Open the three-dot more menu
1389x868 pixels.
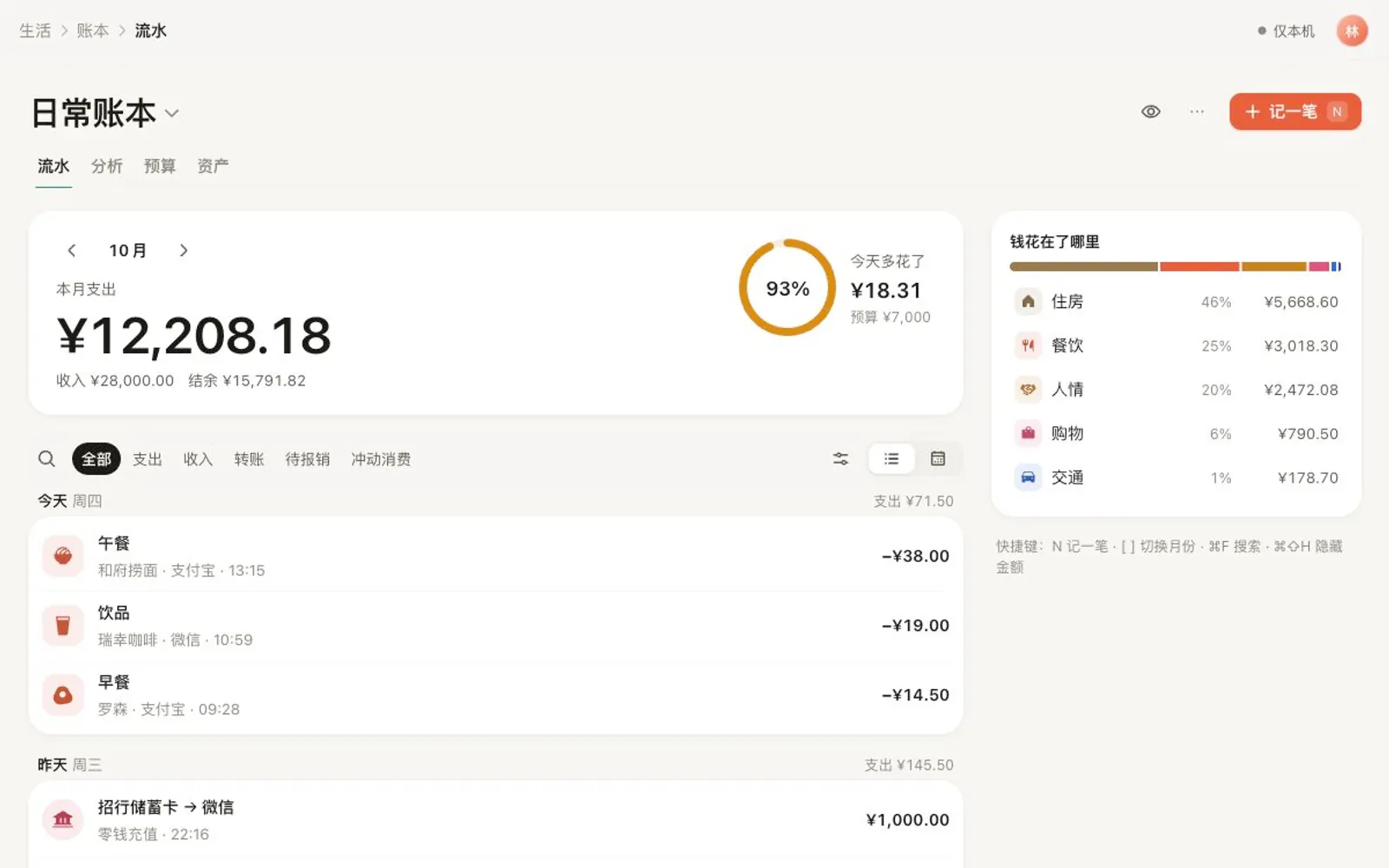(x=1197, y=111)
